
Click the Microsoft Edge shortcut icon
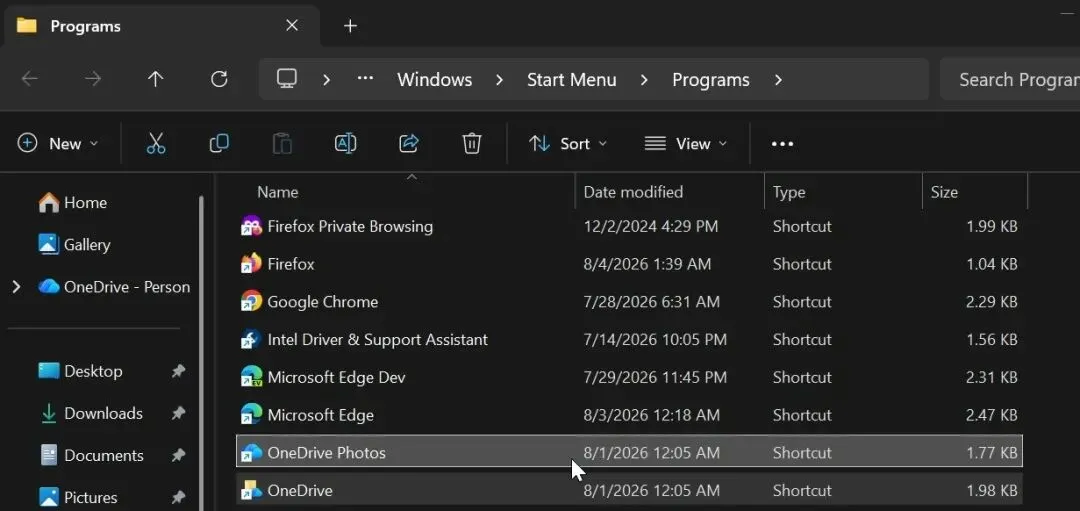tap(251, 415)
